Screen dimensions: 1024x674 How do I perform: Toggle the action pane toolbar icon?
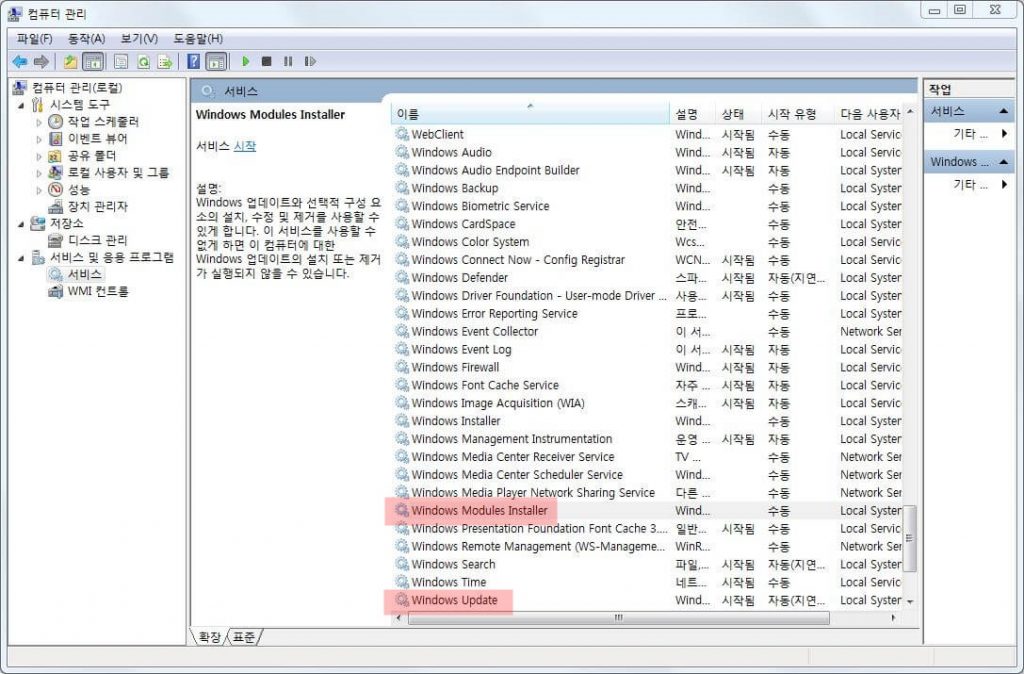click(x=216, y=61)
